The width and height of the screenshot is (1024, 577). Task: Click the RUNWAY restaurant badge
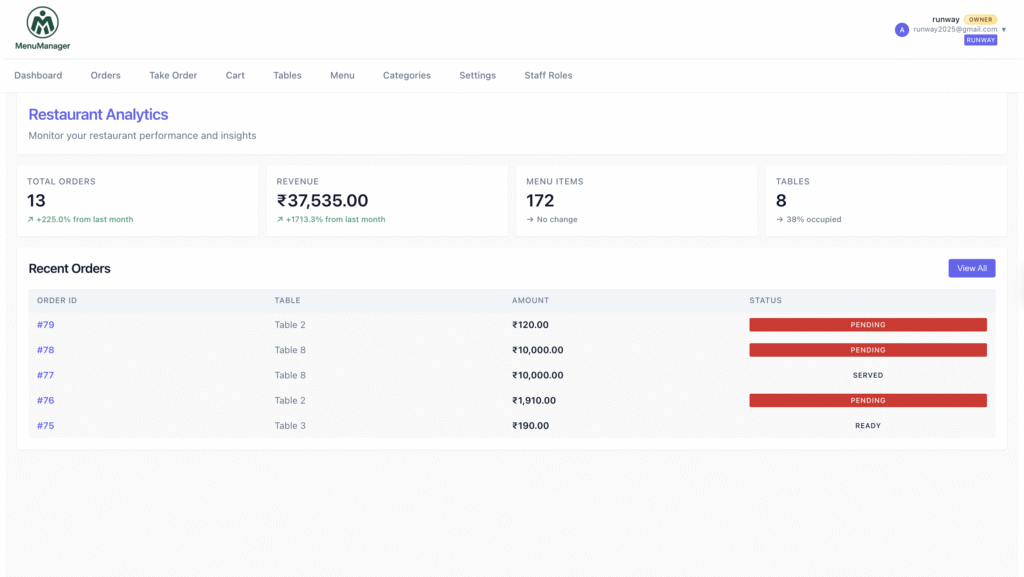coord(980,40)
